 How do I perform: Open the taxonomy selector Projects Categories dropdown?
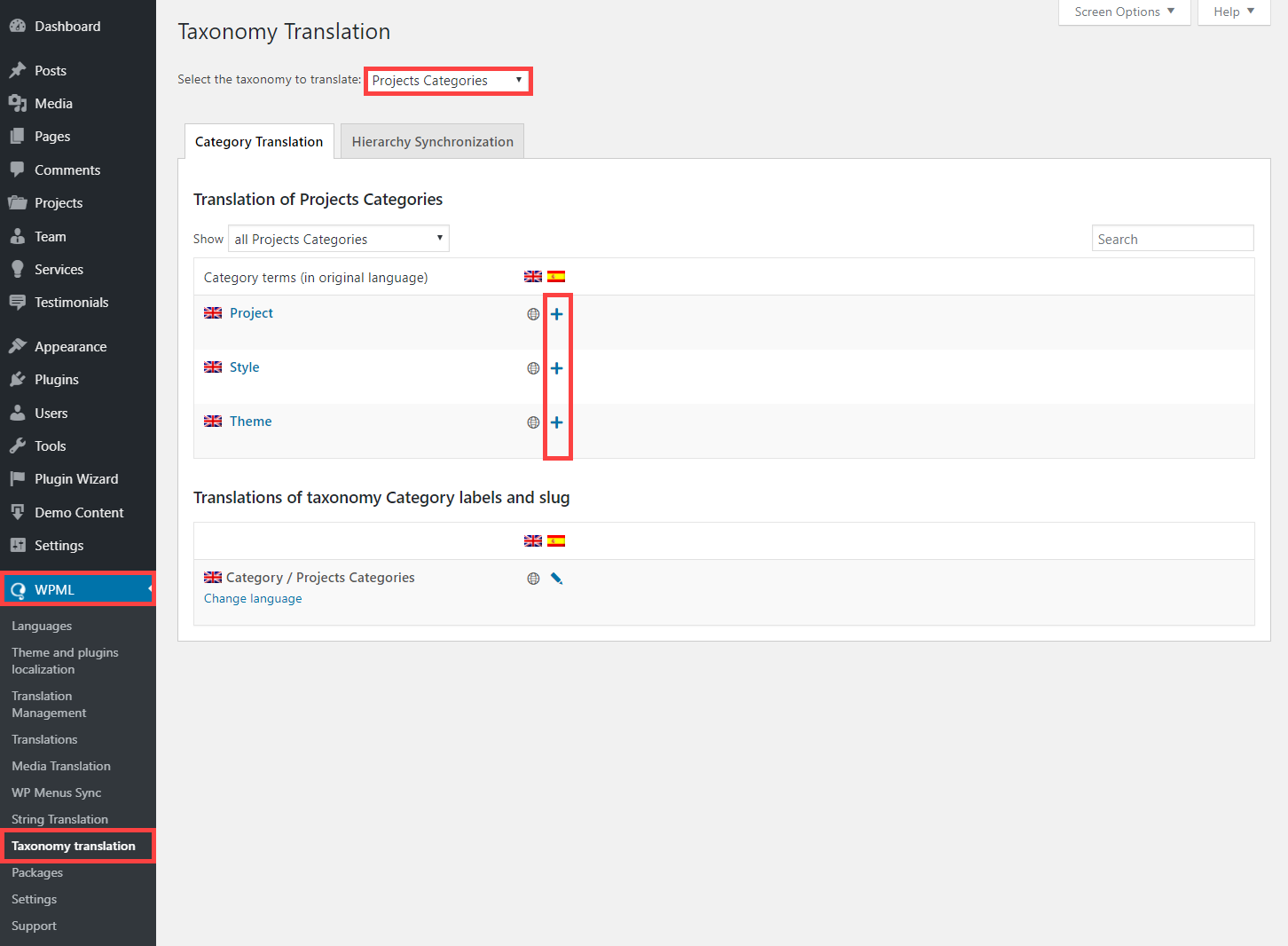[448, 81]
